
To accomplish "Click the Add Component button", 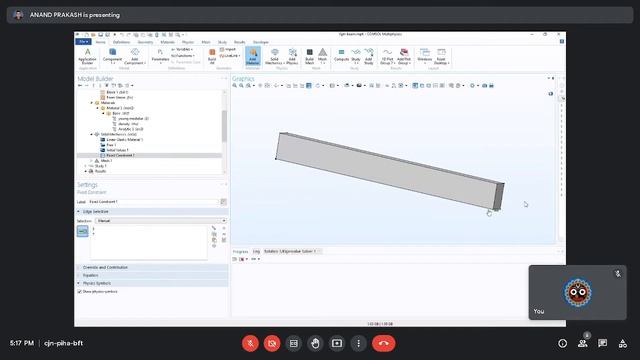I will [x=135, y=56].
